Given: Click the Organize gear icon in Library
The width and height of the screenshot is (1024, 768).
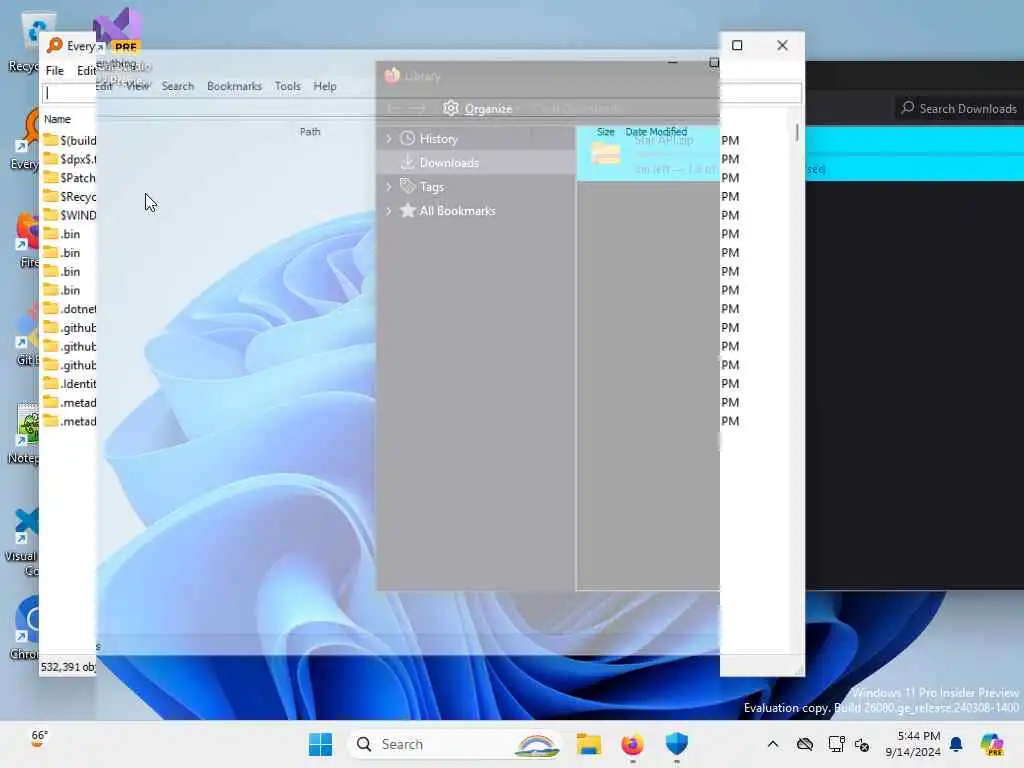Looking at the screenshot, I should click(x=451, y=108).
